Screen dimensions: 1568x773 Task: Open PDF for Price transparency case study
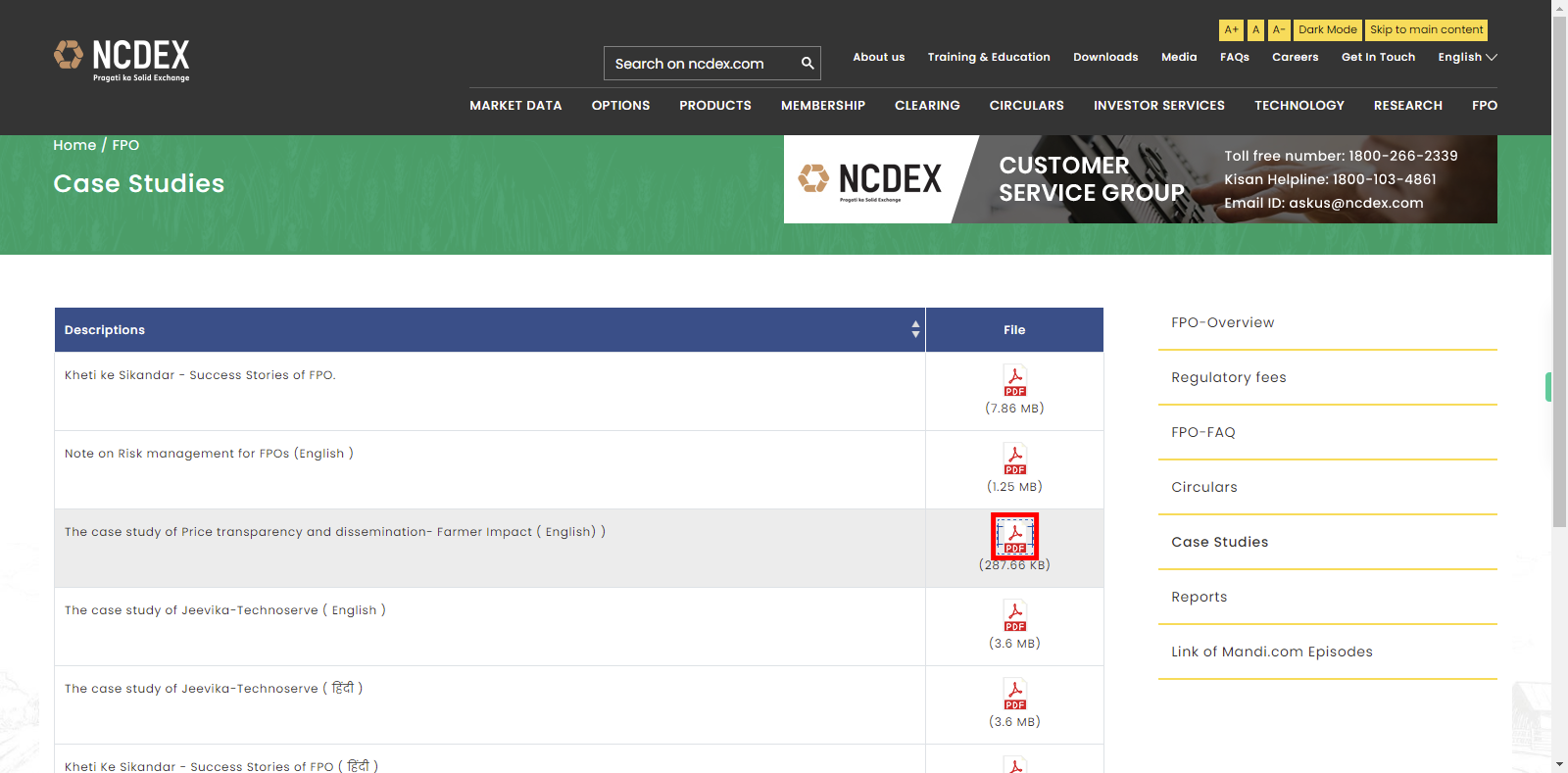1014,537
